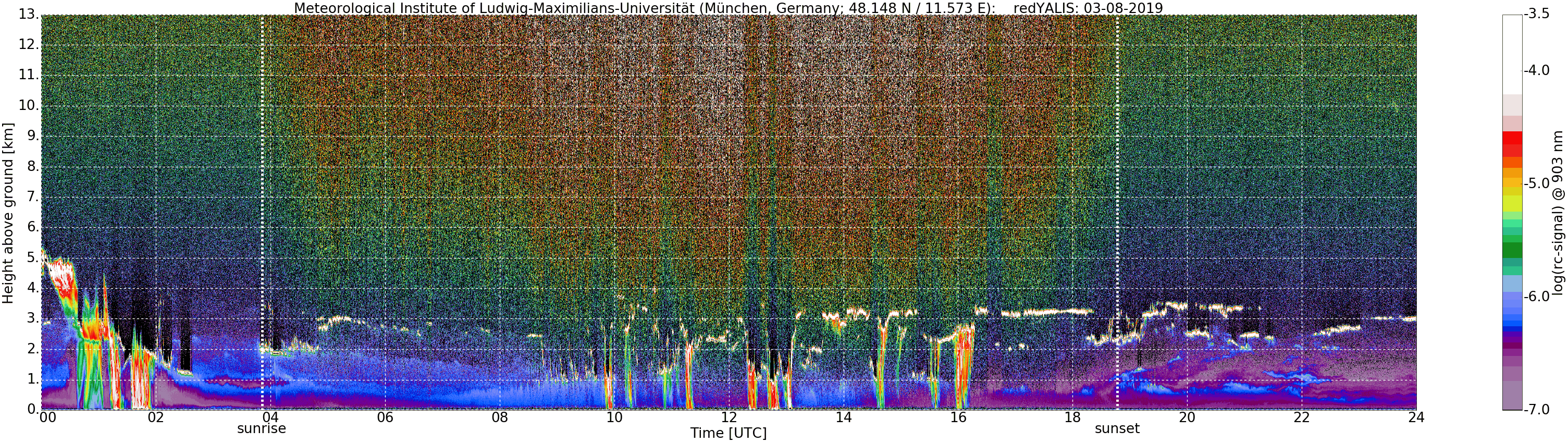Screen dimensions: 1568x443
Task: Click the '-7.0' colorbar tick label
Action: pos(1536,410)
